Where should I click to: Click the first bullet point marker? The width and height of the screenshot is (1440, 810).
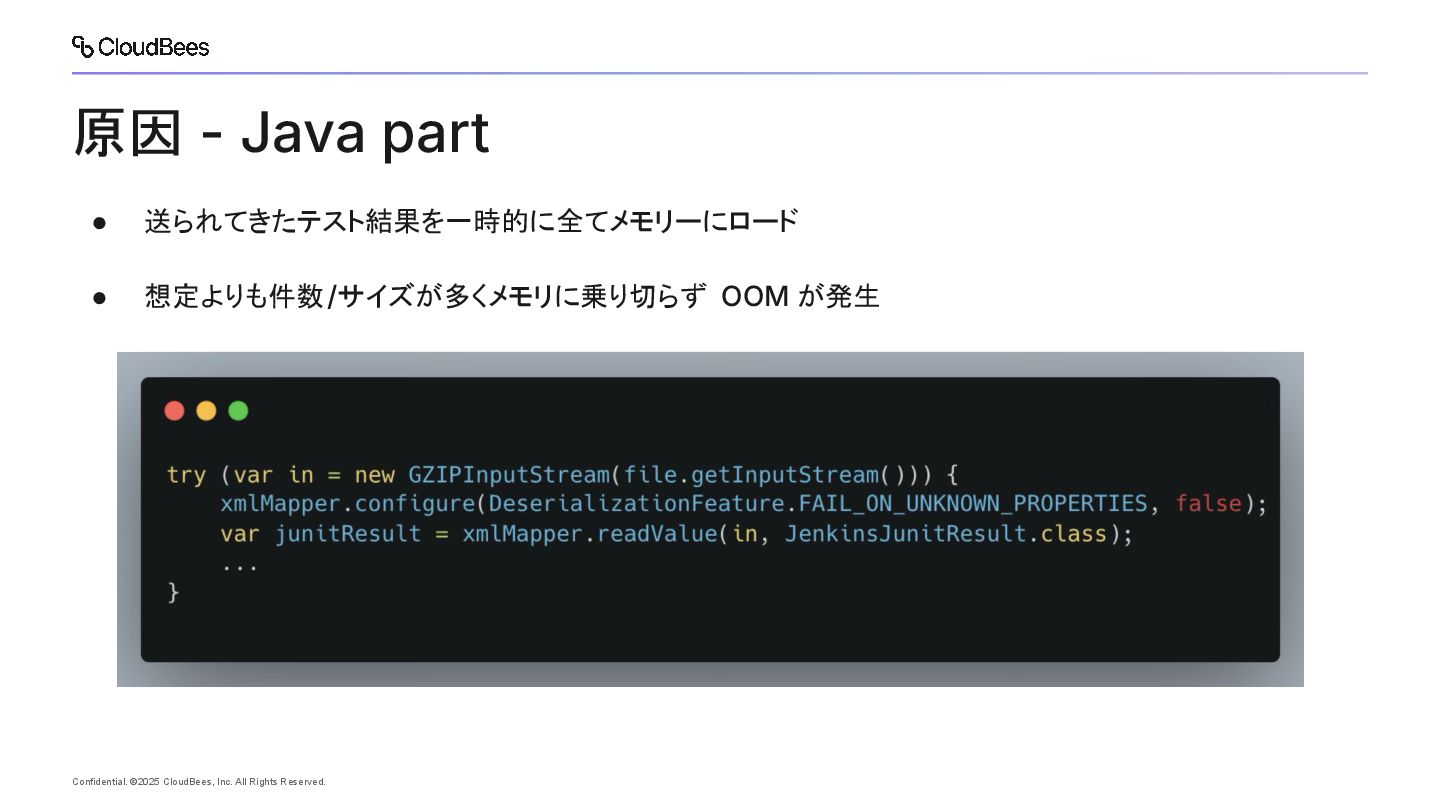point(99,222)
